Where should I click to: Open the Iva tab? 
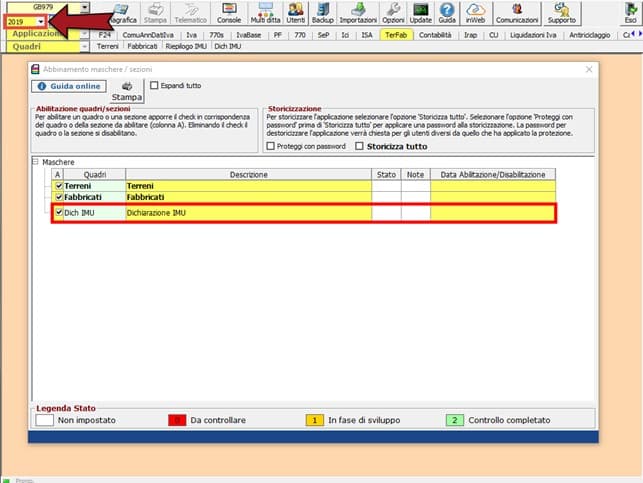pyautogui.click(x=192, y=35)
